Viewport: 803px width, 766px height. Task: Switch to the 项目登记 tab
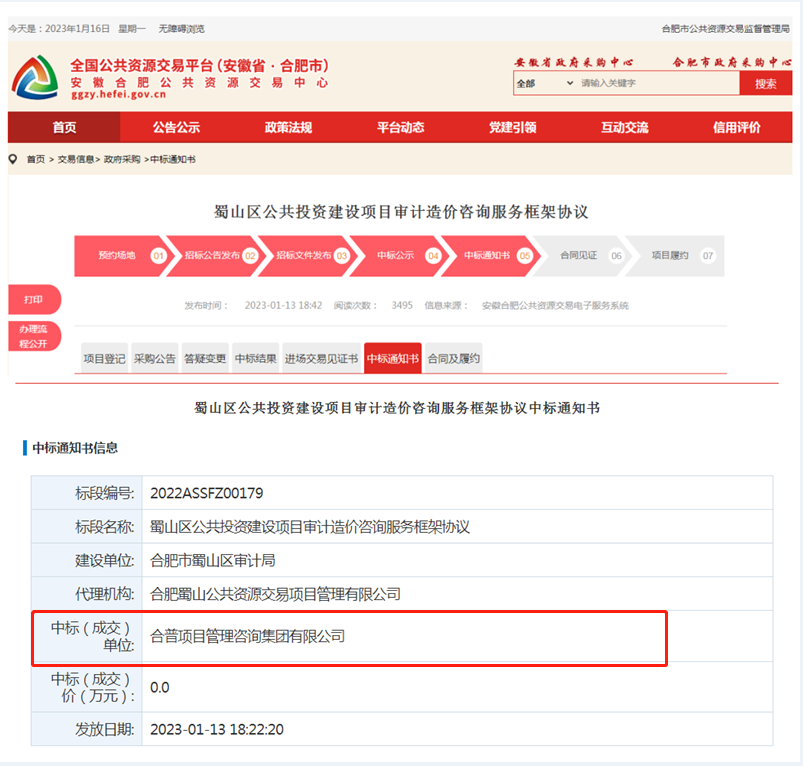click(x=104, y=358)
